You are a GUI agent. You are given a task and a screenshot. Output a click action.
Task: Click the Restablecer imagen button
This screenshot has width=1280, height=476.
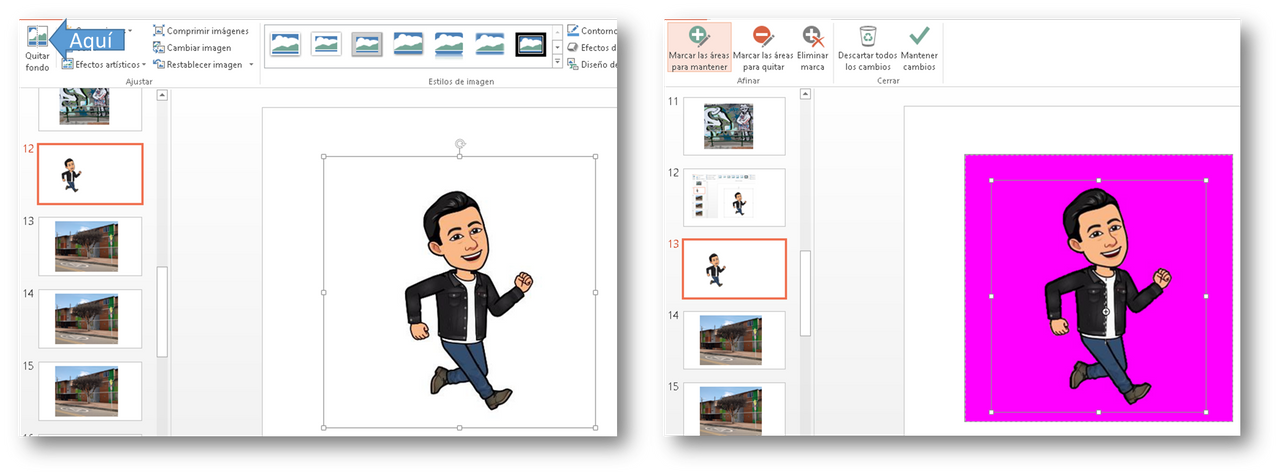[x=197, y=64]
